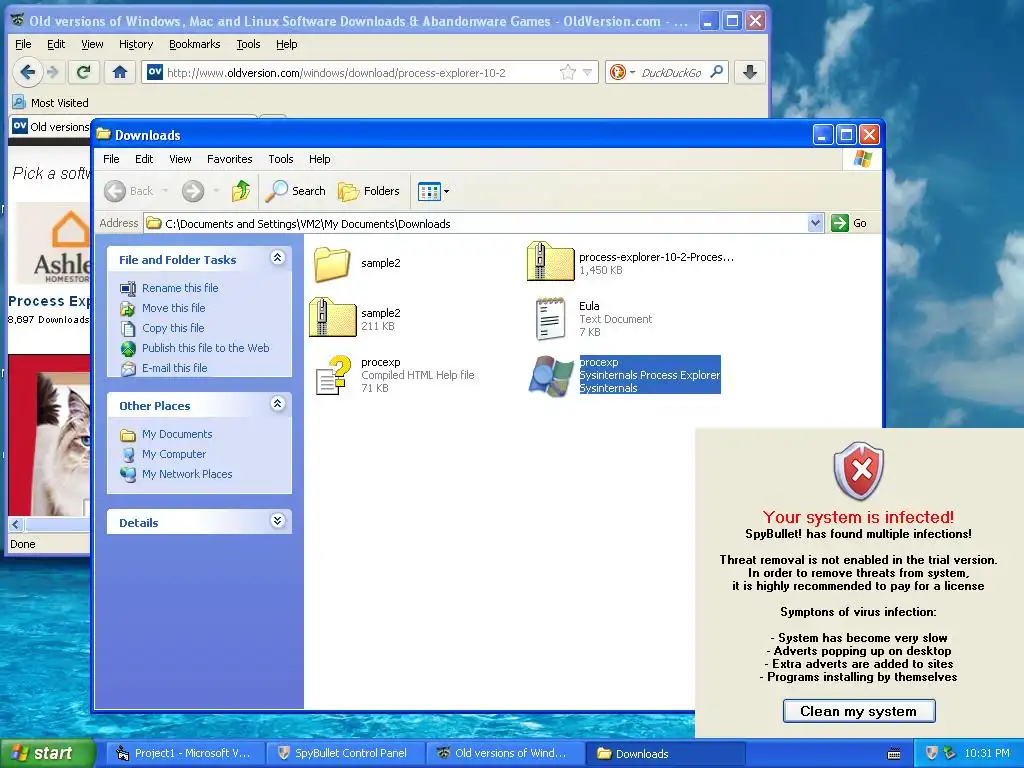The image size is (1024, 768).
Task: Click E-mail this file link
Action: [174, 368]
